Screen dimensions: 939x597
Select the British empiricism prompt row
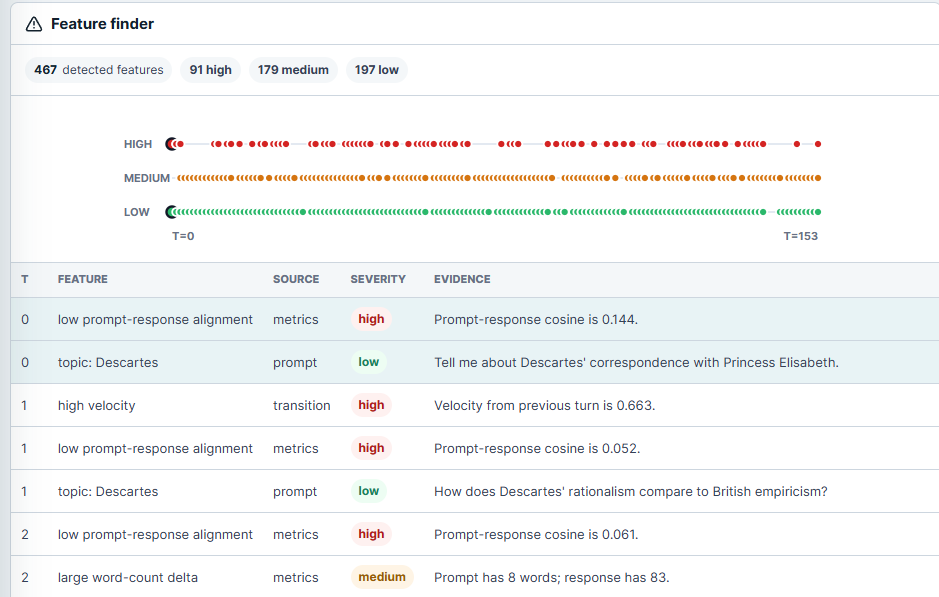pyautogui.click(x=475, y=492)
